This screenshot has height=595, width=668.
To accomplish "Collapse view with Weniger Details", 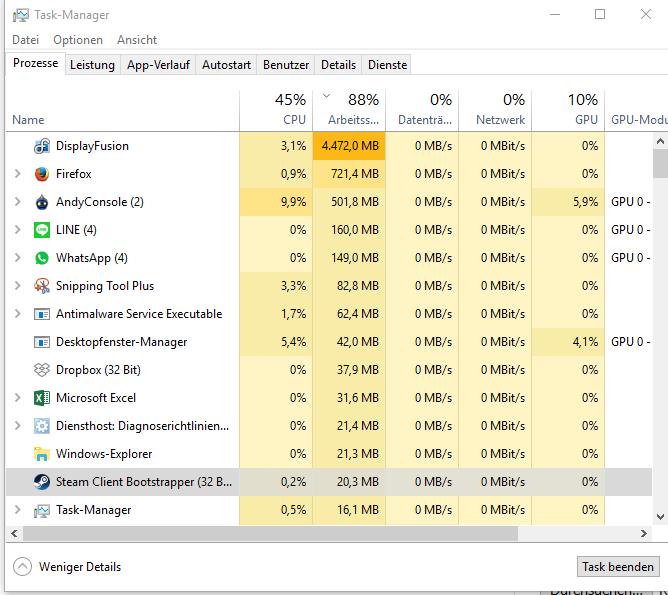I will (x=67, y=567).
